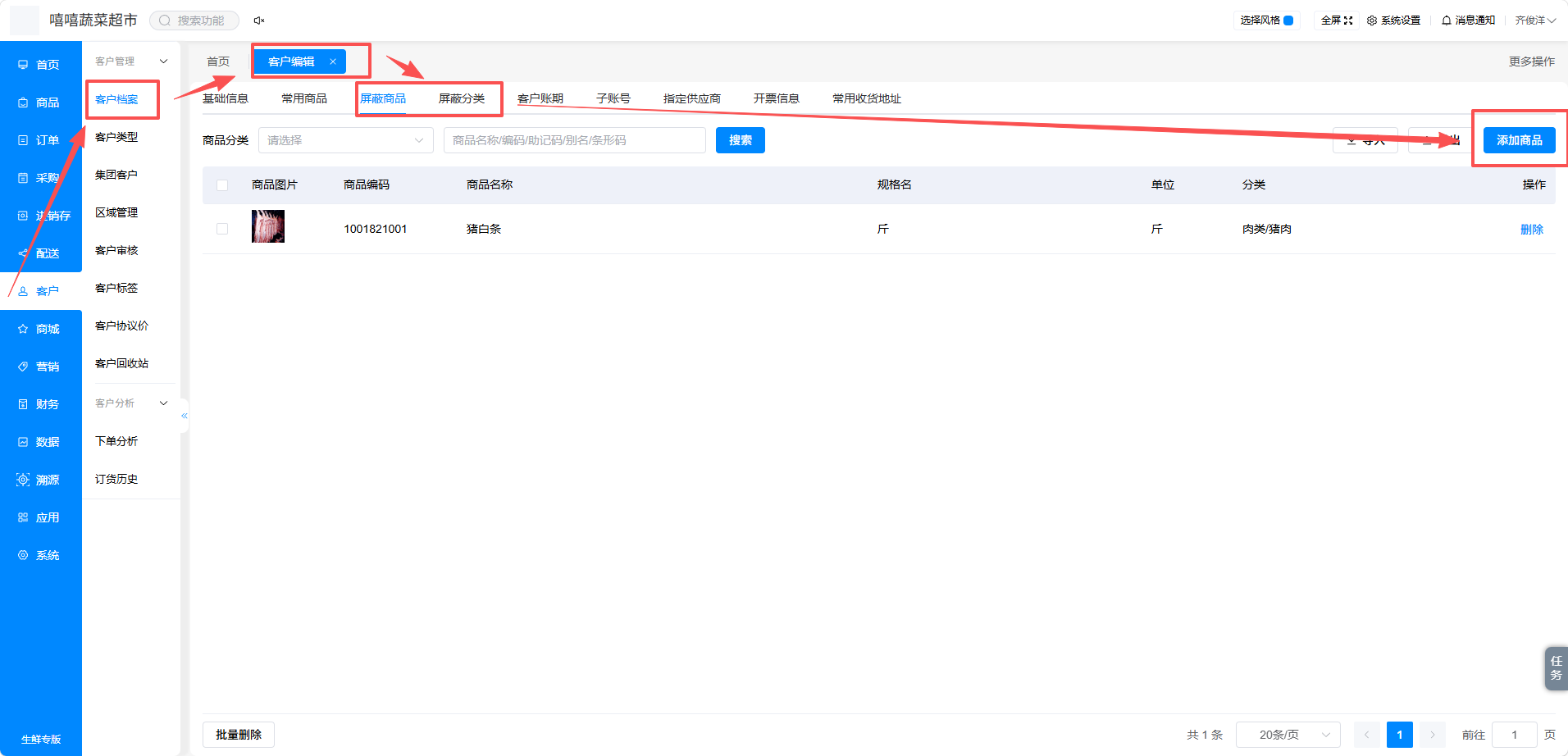Image resolution: width=1568 pixels, height=756 pixels.
Task: Open the 应用 sidebar module
Action: coord(40,517)
